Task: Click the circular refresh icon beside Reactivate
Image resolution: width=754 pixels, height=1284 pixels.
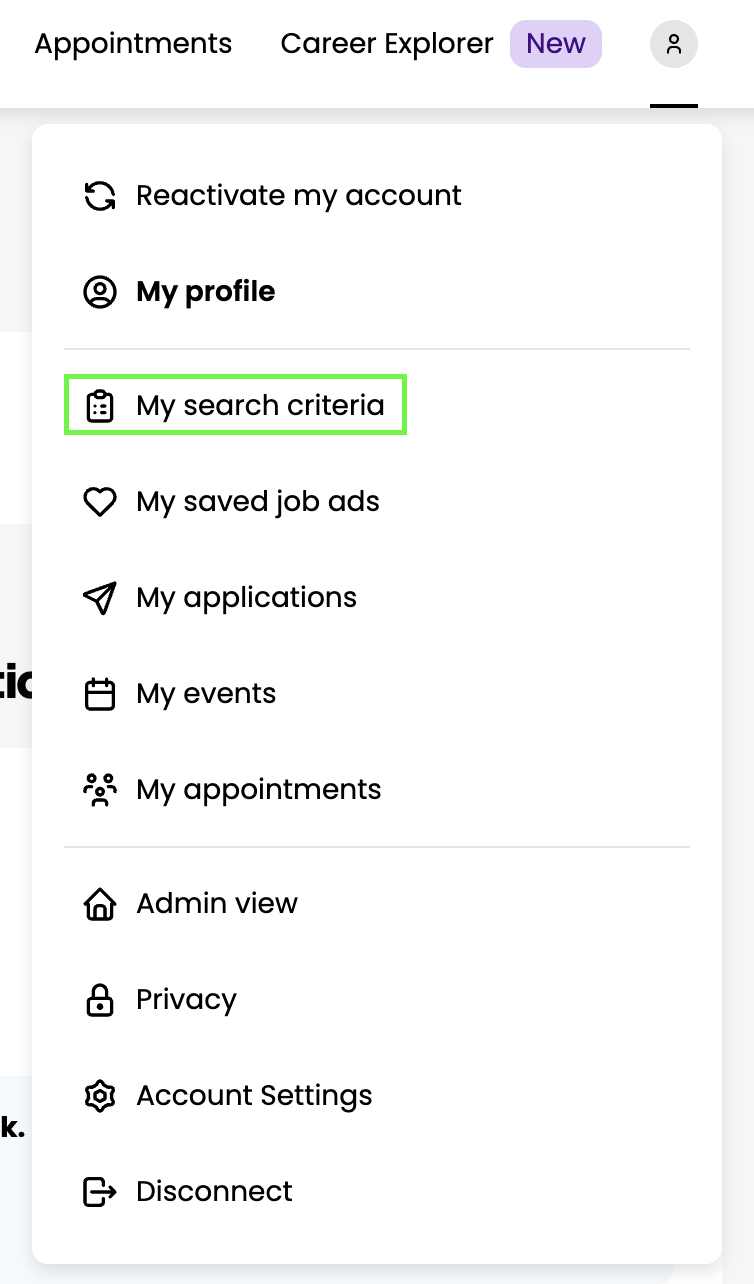Action: (100, 195)
